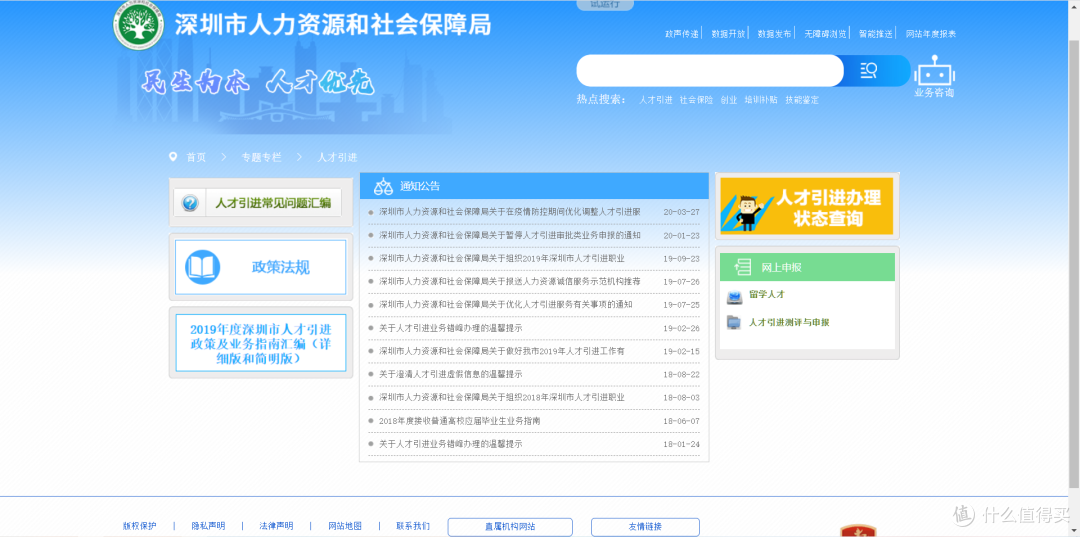This screenshot has height=537, width=1080.
Task: Open notice 做好我市2019年人才引进工作
Action: point(501,351)
